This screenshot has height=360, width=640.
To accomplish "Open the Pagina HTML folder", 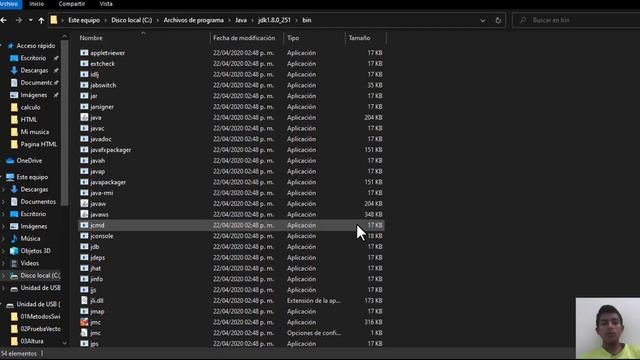I will (x=38, y=144).
